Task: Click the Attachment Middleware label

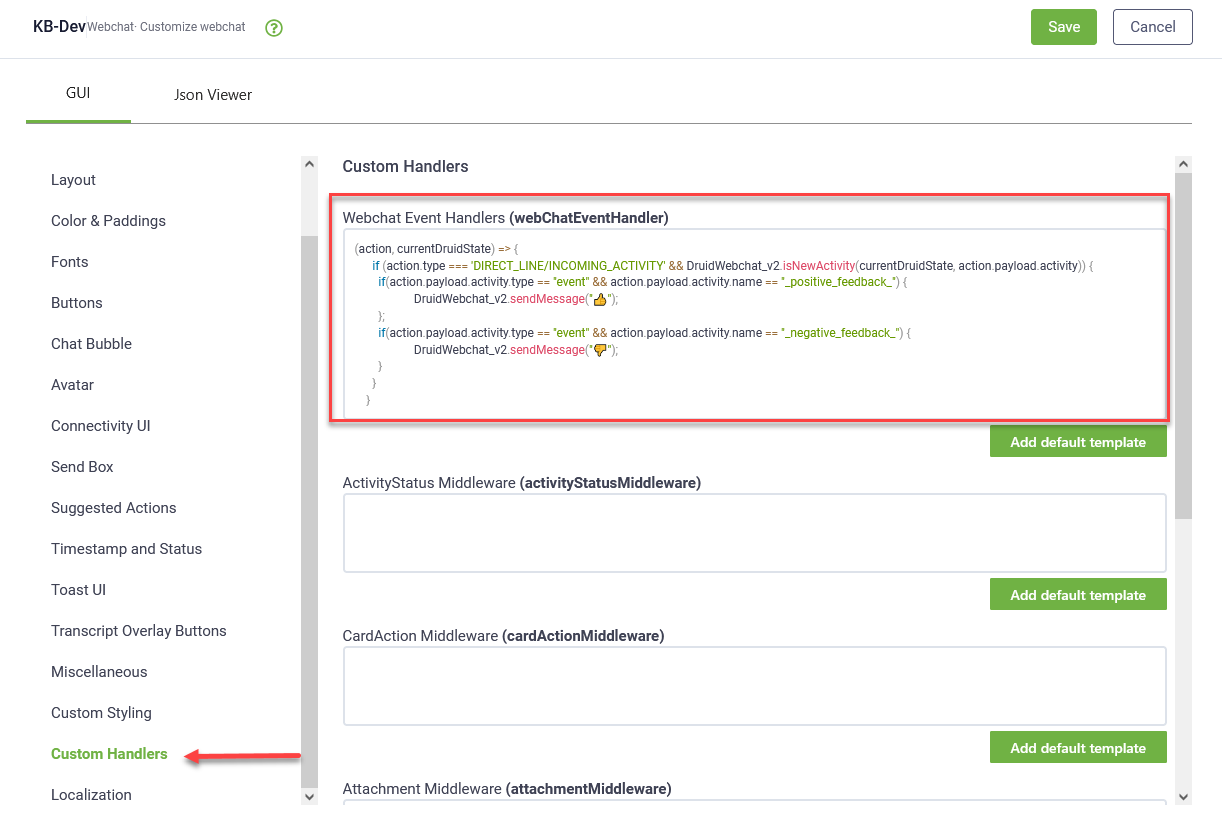Action: (x=507, y=789)
